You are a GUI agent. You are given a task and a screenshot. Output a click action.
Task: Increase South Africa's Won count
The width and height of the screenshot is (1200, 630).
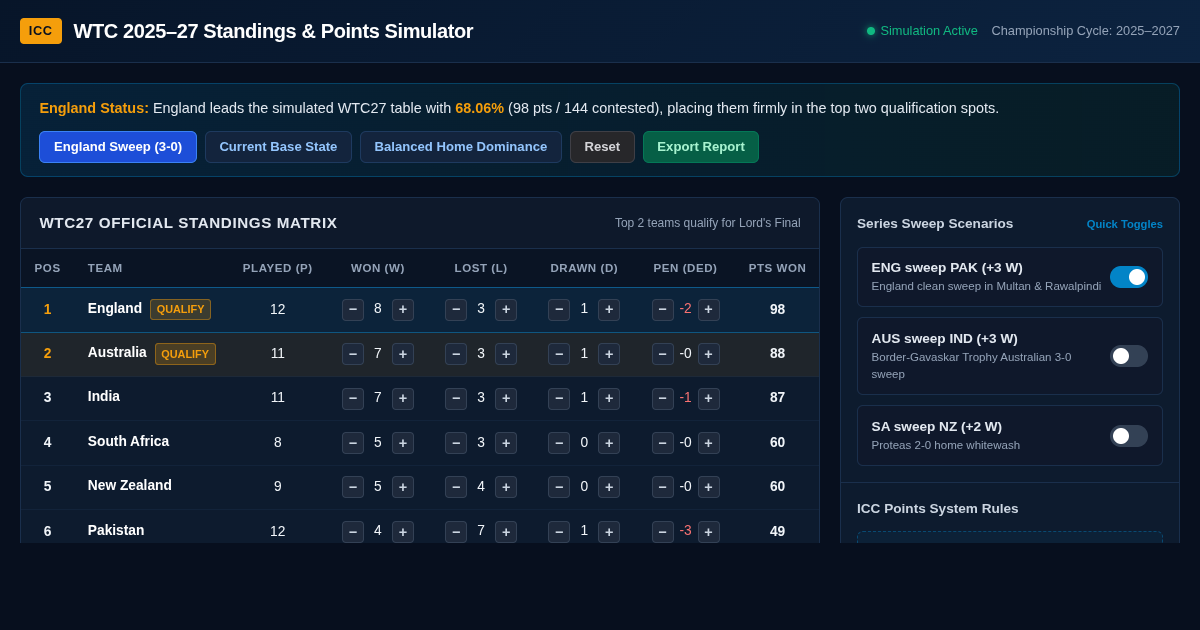pyautogui.click(x=403, y=443)
